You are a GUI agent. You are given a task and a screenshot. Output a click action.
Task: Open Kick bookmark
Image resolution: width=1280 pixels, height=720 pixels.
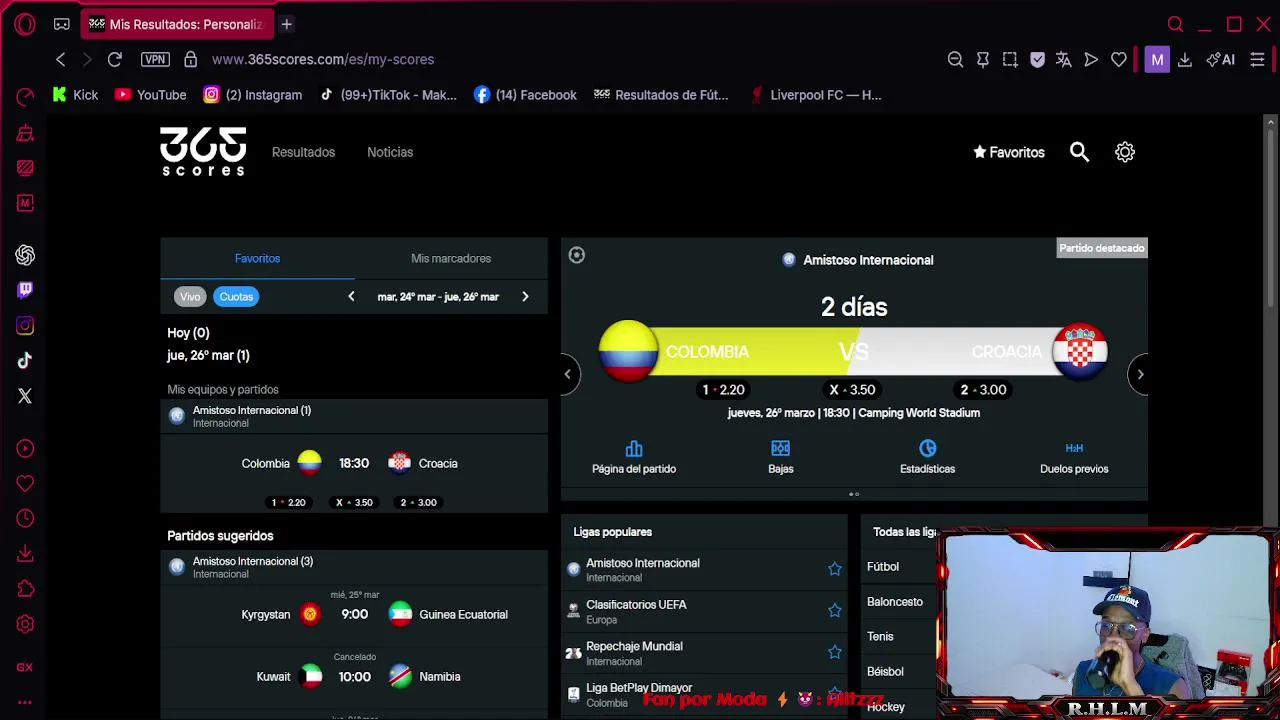coord(75,95)
